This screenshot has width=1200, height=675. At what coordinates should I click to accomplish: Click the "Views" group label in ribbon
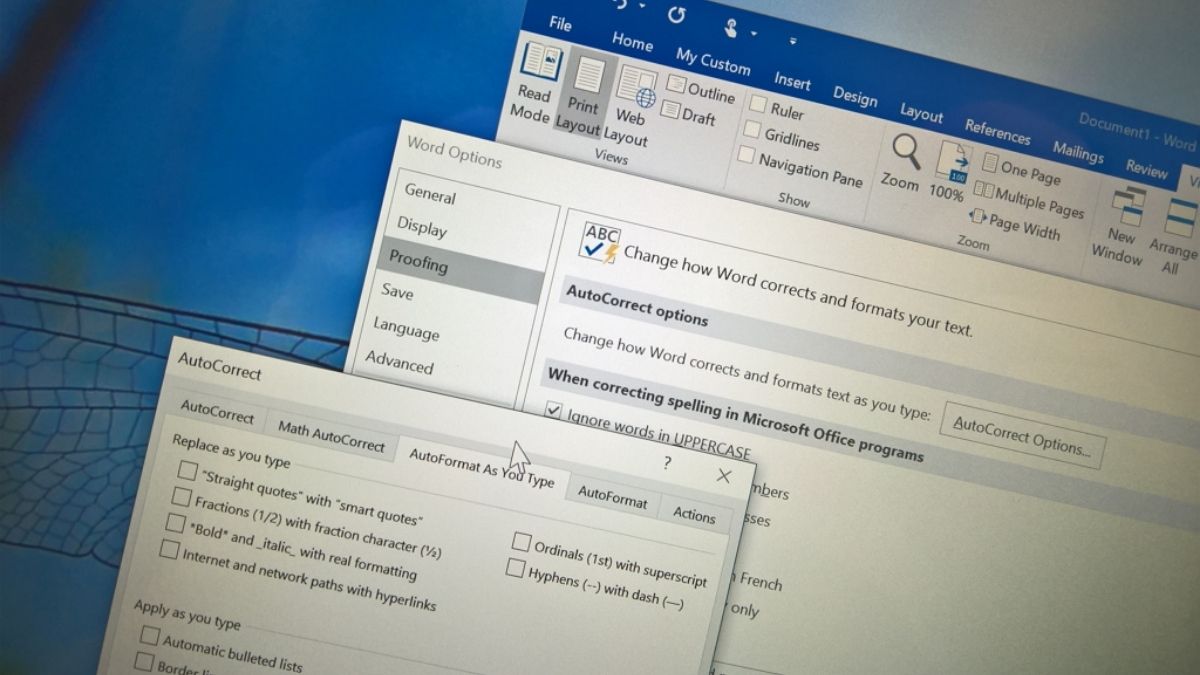pyautogui.click(x=611, y=157)
